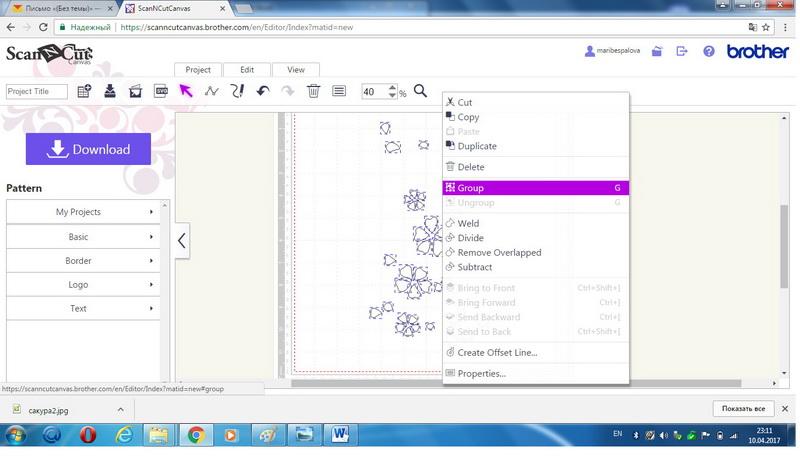Image resolution: width=800 pixels, height=456 pixels.
Task: Click the undo arrow icon
Action: [x=263, y=91]
